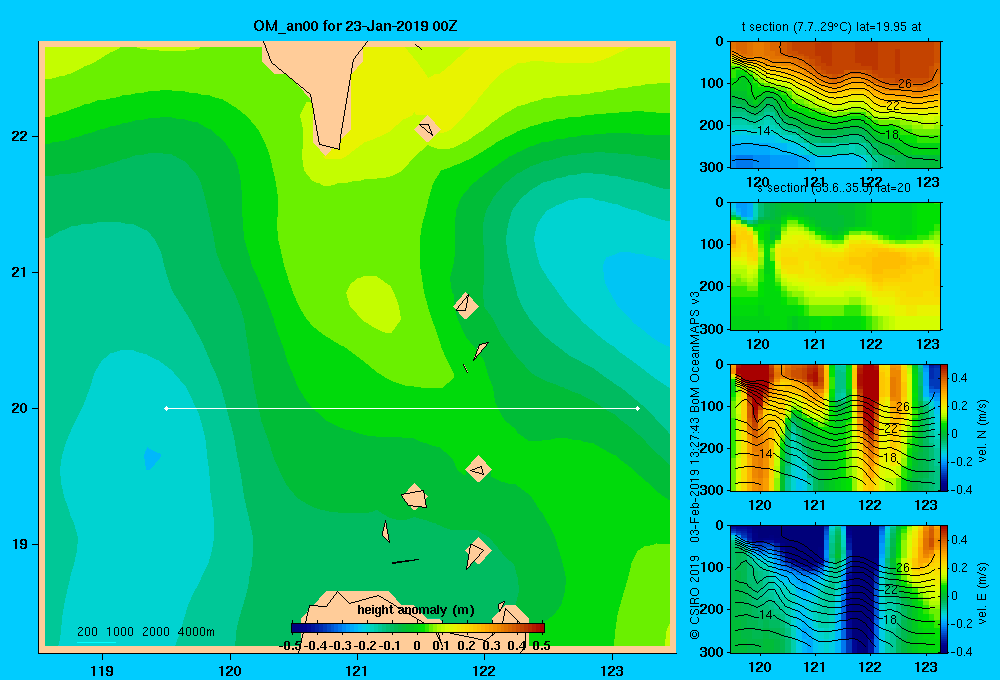Click the CSIRO 2019 BoM OceanMAPS v3 credit text
Image resolution: width=1000 pixels, height=680 pixels.
tap(695, 466)
